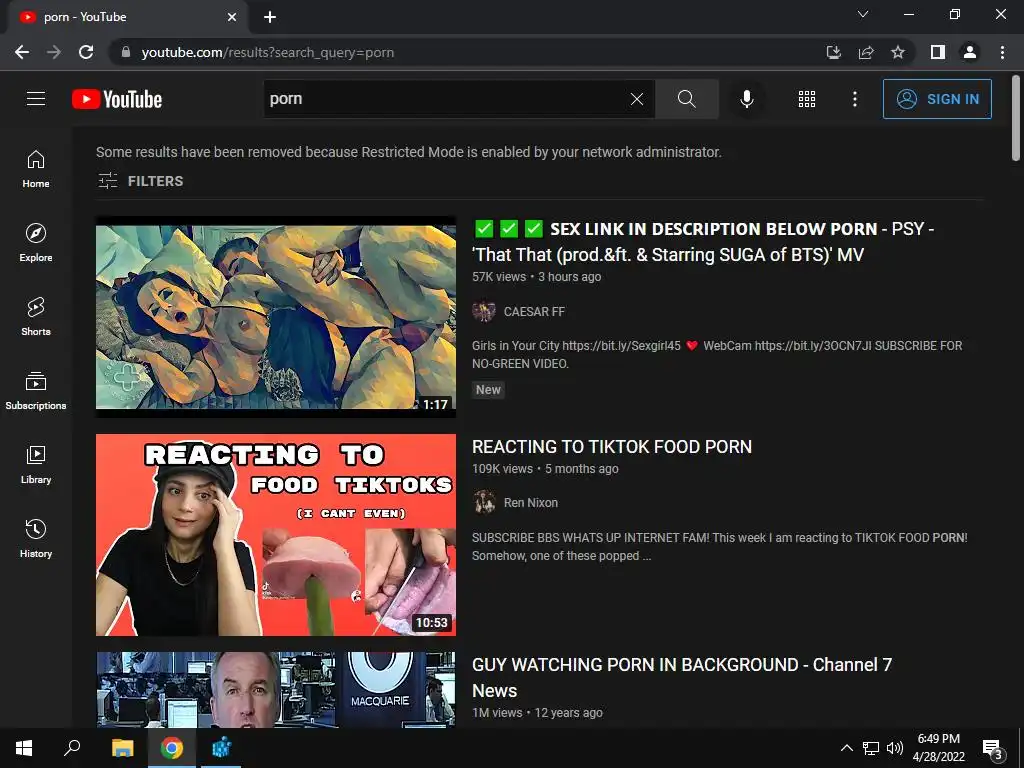Open the tab search chevron

[863, 14]
